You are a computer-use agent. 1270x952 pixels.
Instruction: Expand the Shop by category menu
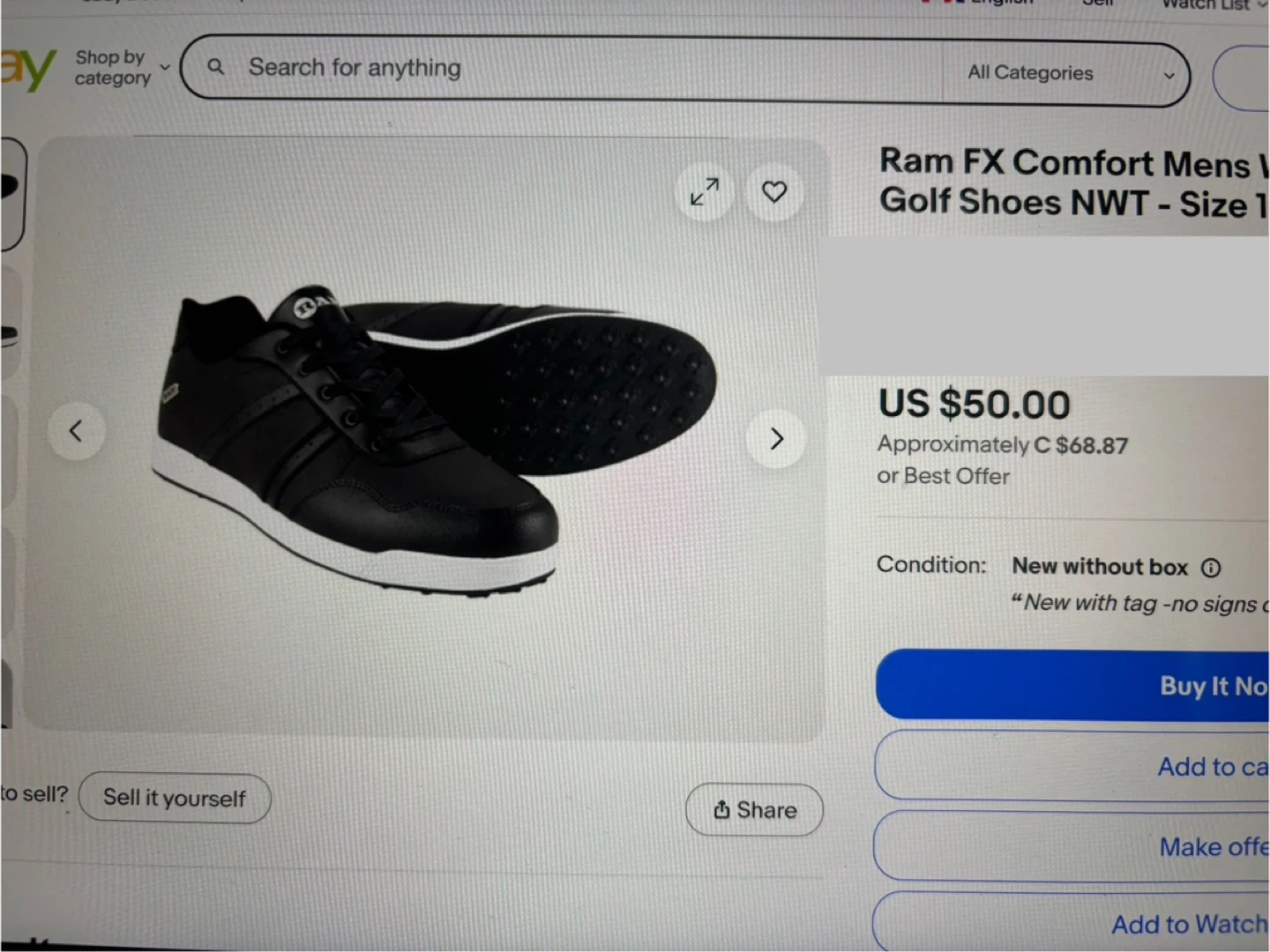[x=122, y=68]
